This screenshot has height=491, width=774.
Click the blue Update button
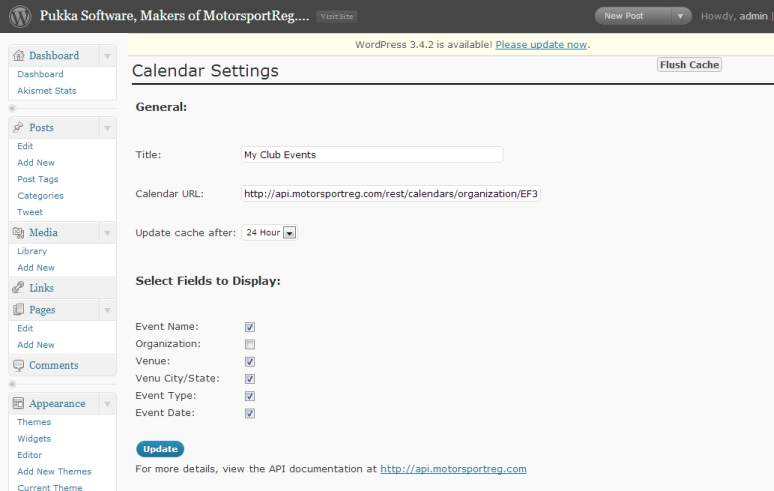point(160,449)
